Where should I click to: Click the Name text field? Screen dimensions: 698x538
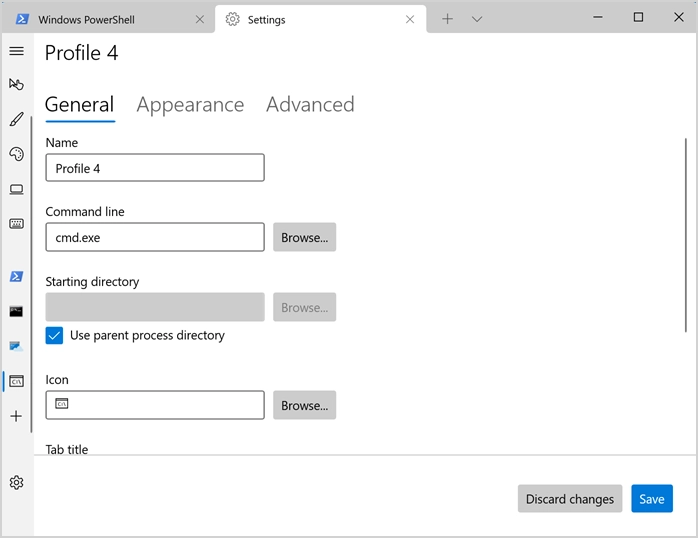(155, 168)
